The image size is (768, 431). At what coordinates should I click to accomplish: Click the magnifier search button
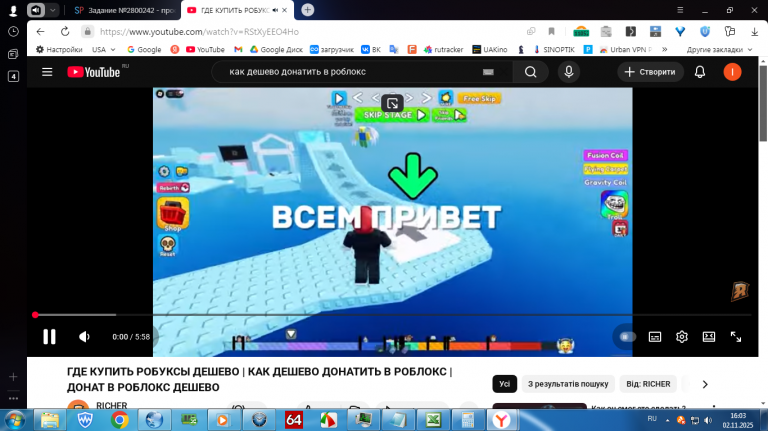click(530, 72)
